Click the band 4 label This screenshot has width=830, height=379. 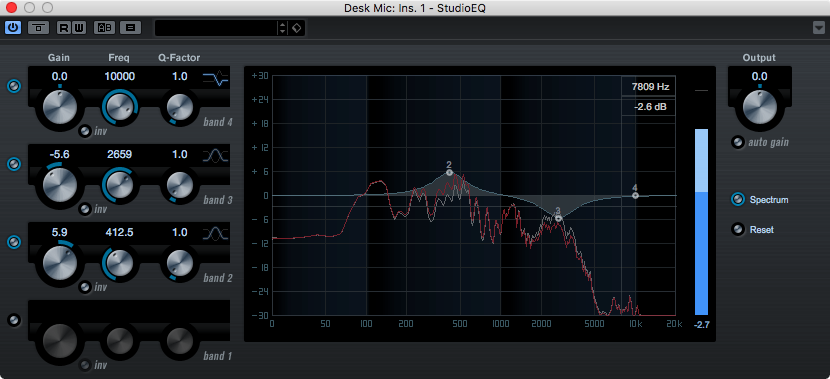218,122
